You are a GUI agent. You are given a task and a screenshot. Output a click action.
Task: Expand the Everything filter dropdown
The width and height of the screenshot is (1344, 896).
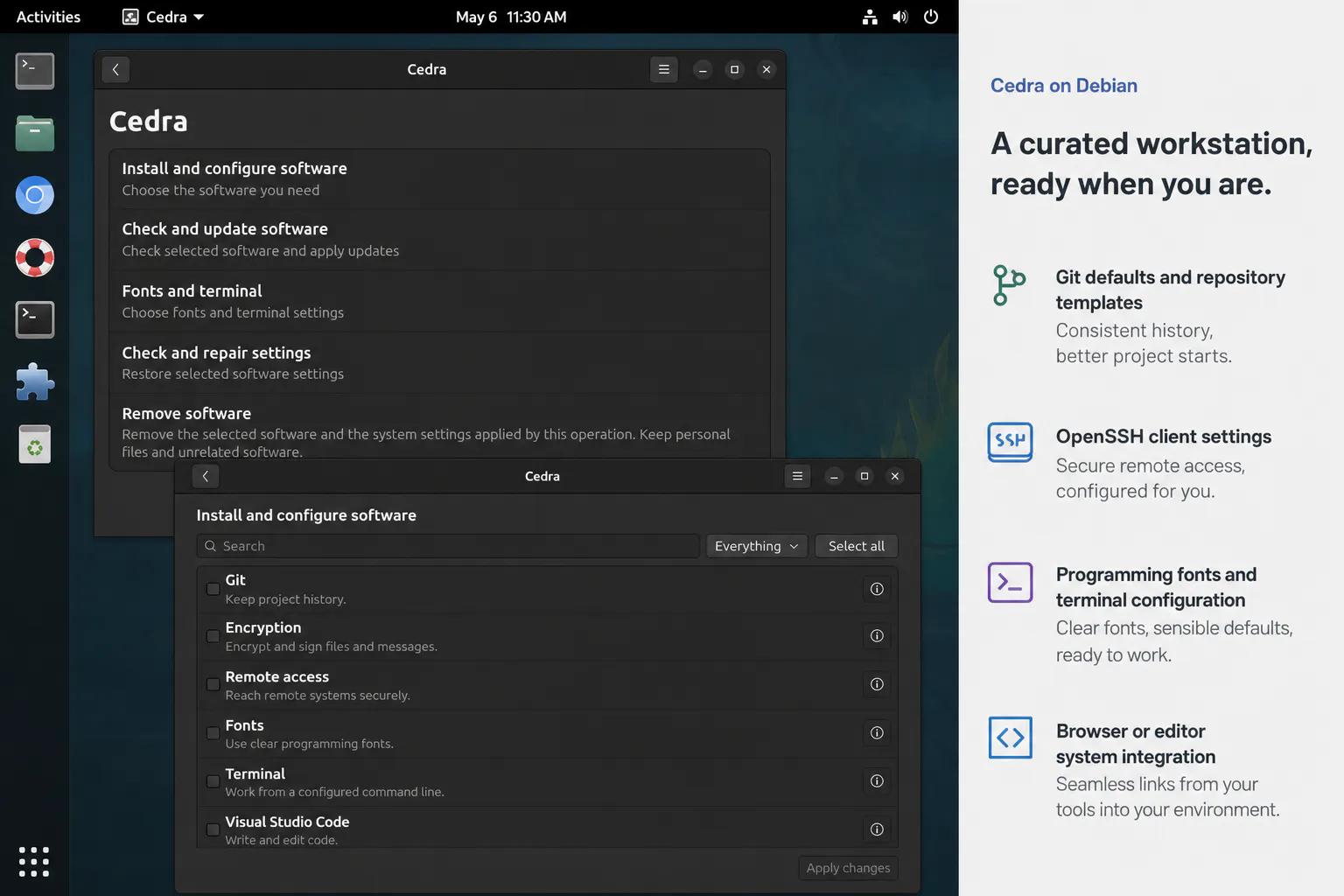pyautogui.click(x=757, y=546)
